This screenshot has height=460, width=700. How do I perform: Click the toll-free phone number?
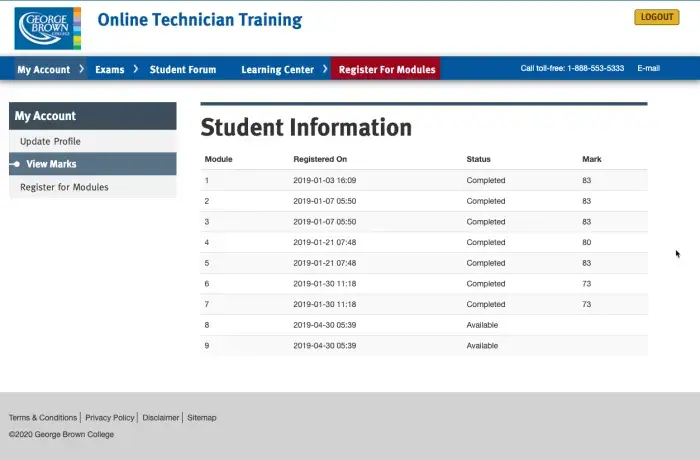596,68
